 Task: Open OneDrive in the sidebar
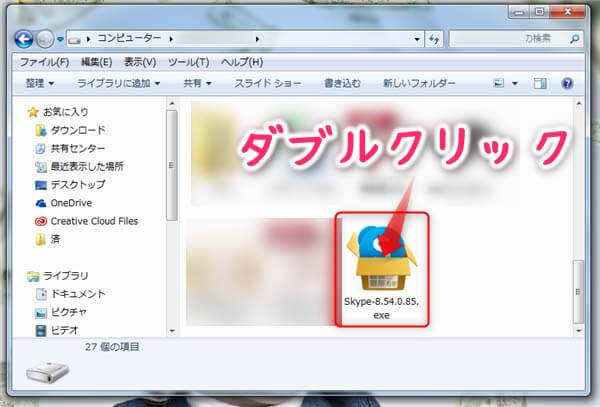pos(71,203)
